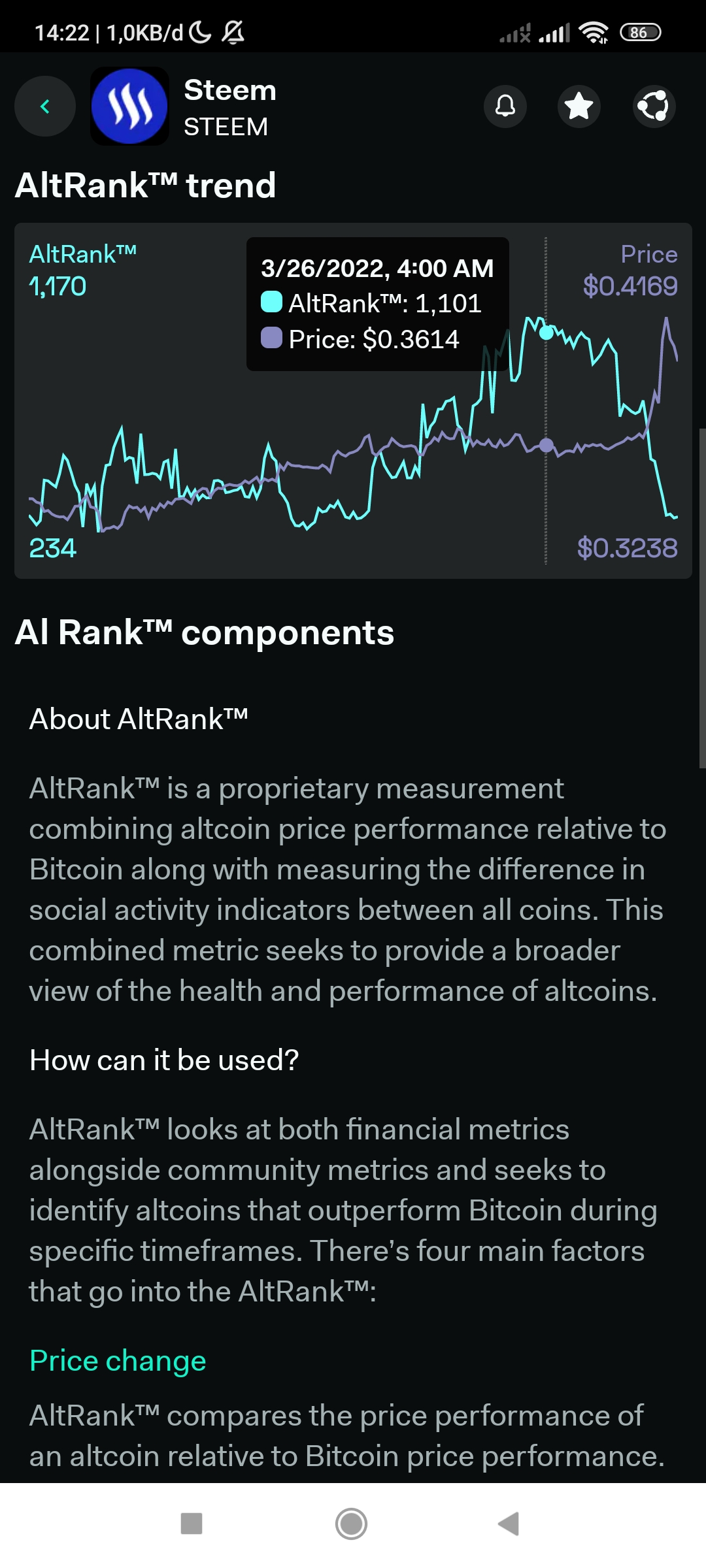Tap the AltRank™ legend label on chart

[x=83, y=253]
